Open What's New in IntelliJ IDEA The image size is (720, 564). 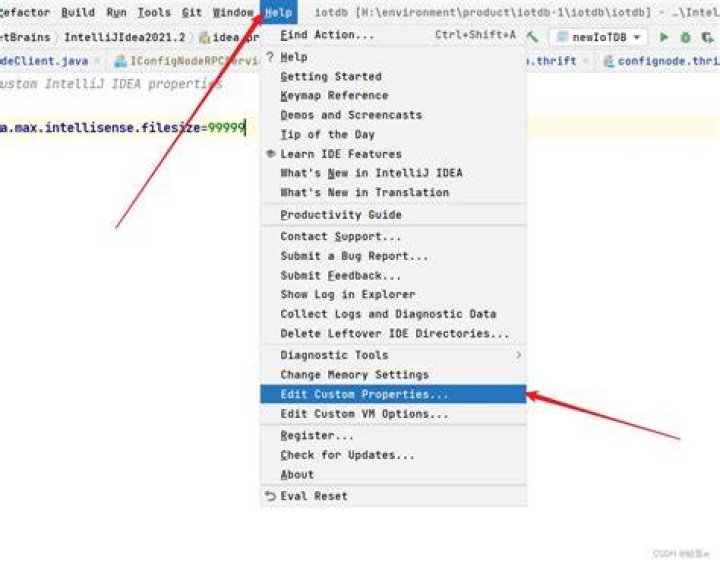coord(393,173)
